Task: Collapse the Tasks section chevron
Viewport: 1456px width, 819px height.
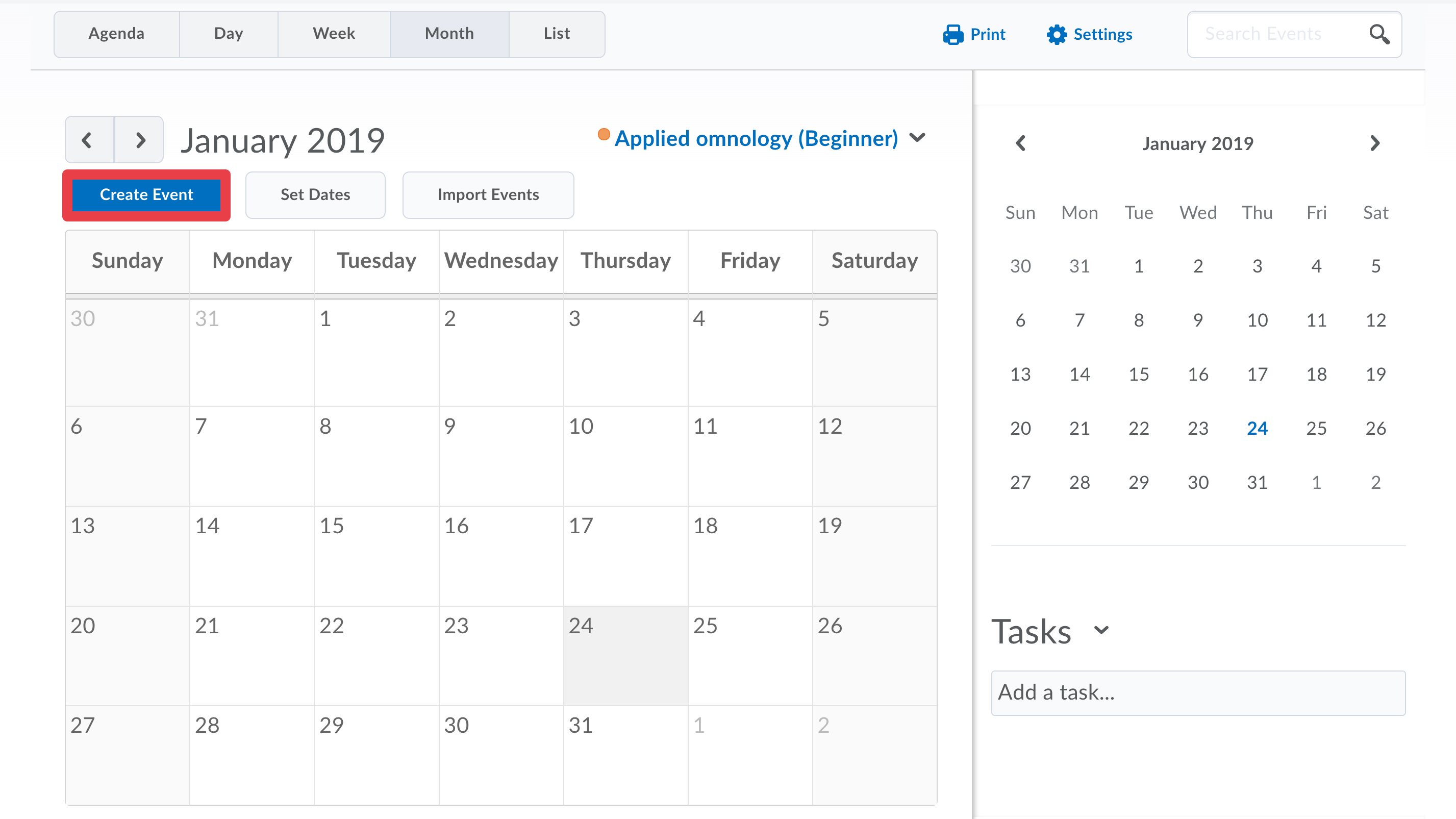Action: tap(1101, 630)
